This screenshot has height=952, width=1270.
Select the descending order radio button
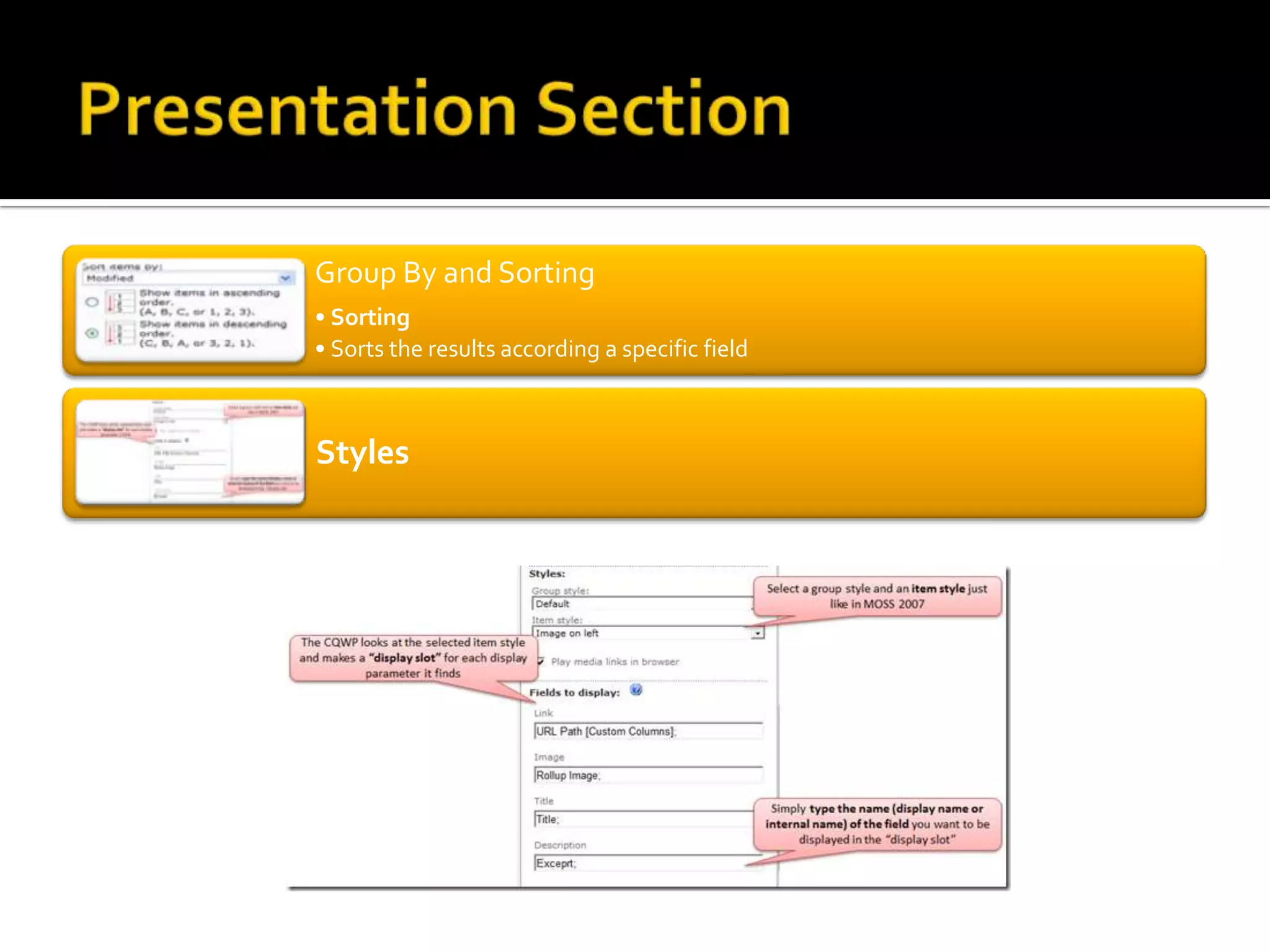(92, 333)
